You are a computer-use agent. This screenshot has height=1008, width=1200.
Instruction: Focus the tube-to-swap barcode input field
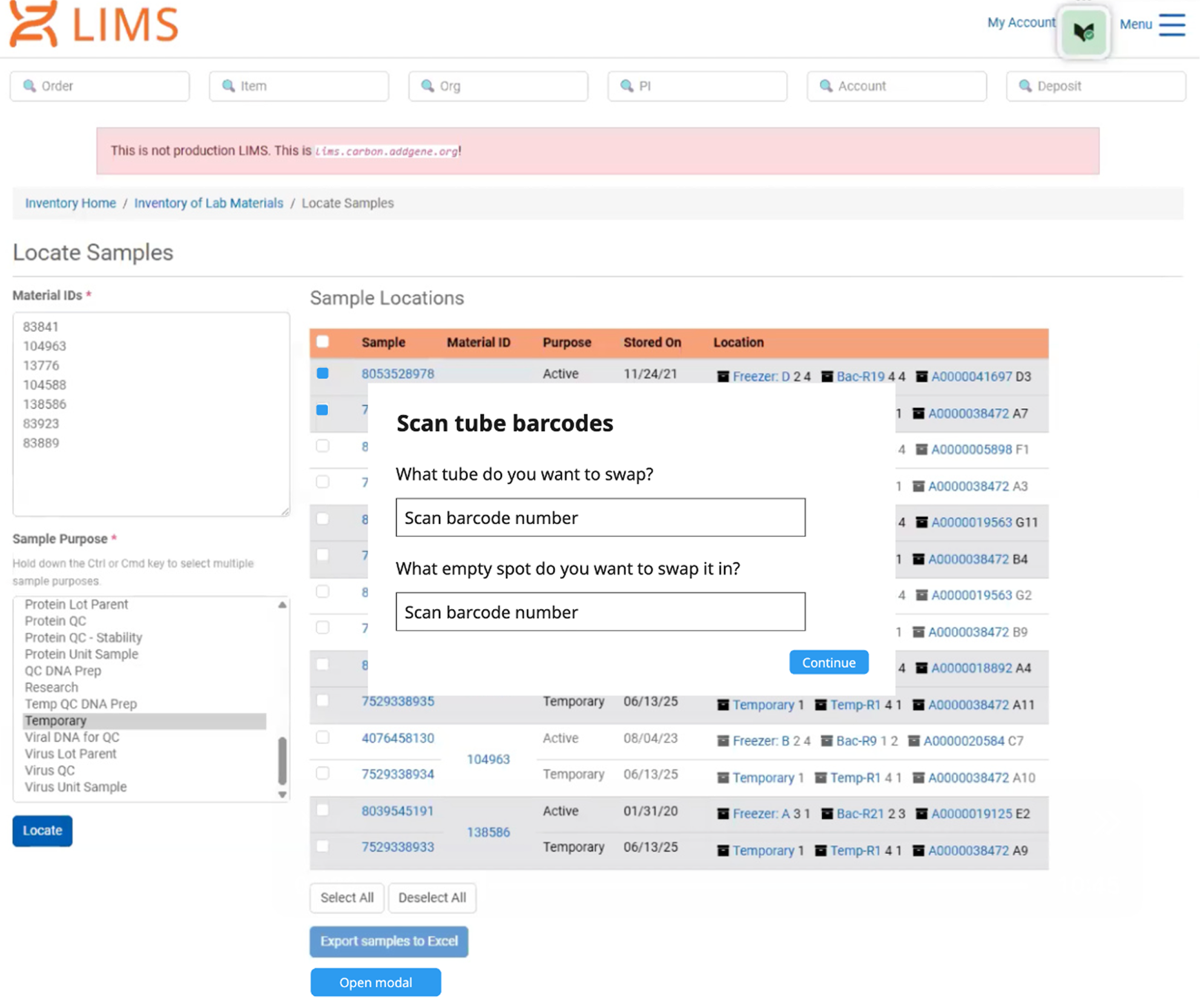(x=600, y=518)
